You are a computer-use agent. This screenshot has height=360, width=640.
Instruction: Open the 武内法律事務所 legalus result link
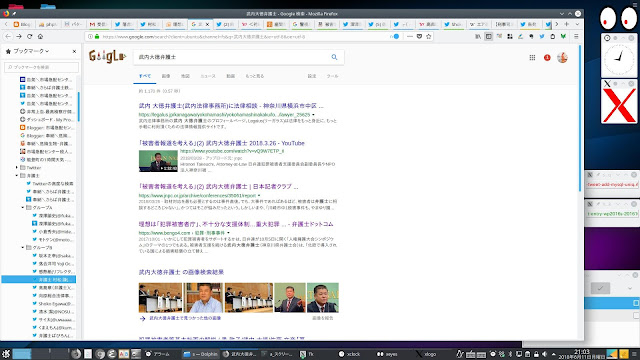pyautogui.click(x=231, y=106)
